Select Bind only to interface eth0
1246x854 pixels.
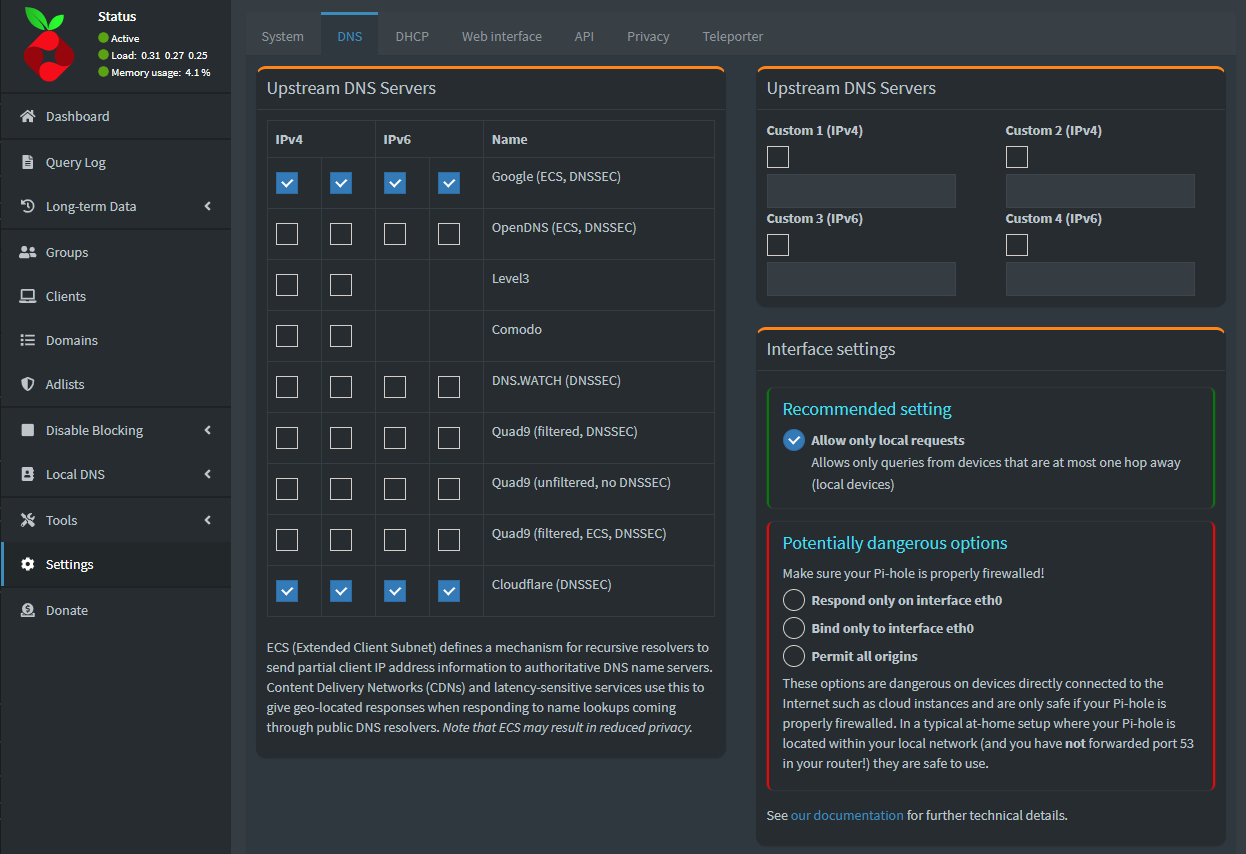[x=794, y=628]
